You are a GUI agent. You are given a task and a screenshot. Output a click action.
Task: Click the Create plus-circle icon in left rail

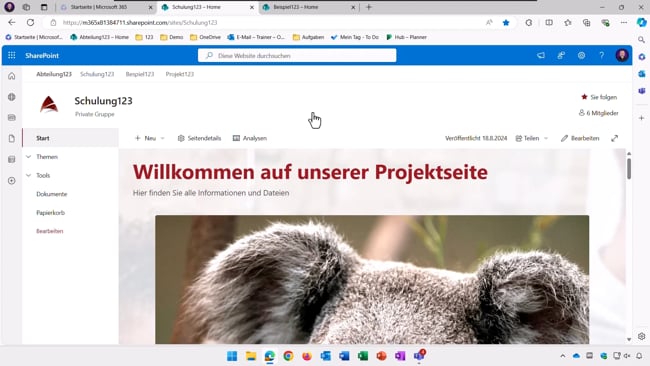[x=12, y=181]
